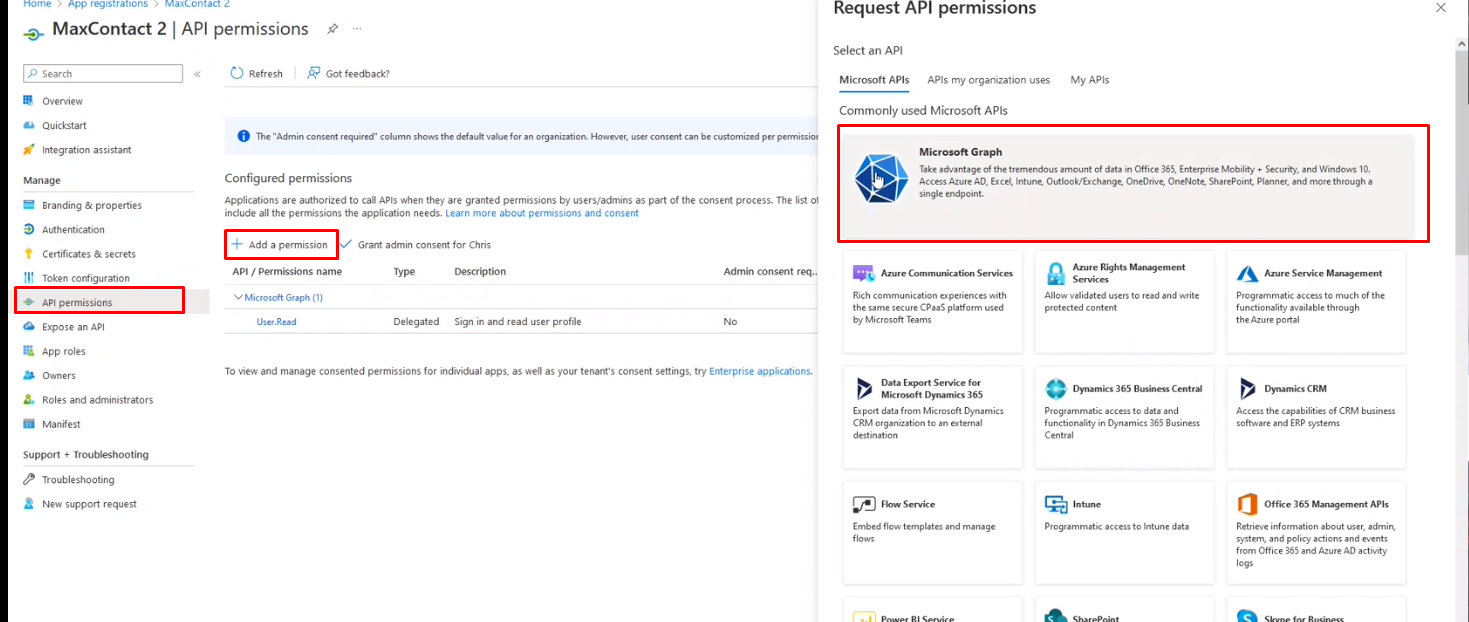Collapse the left navigation pane

pos(196,73)
